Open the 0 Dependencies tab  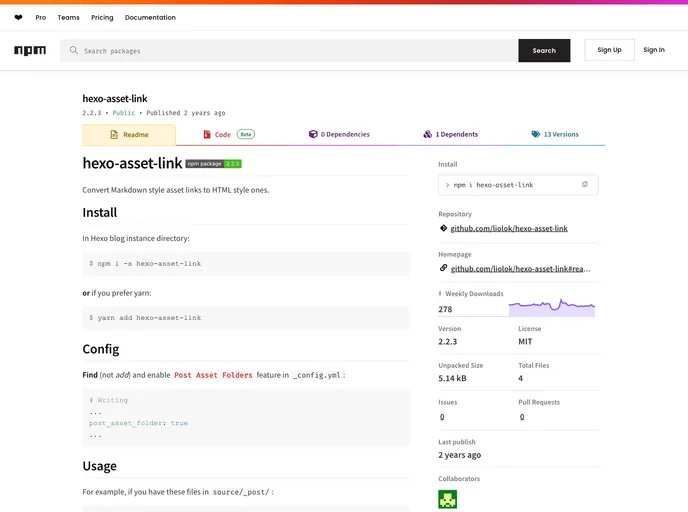tap(339, 134)
